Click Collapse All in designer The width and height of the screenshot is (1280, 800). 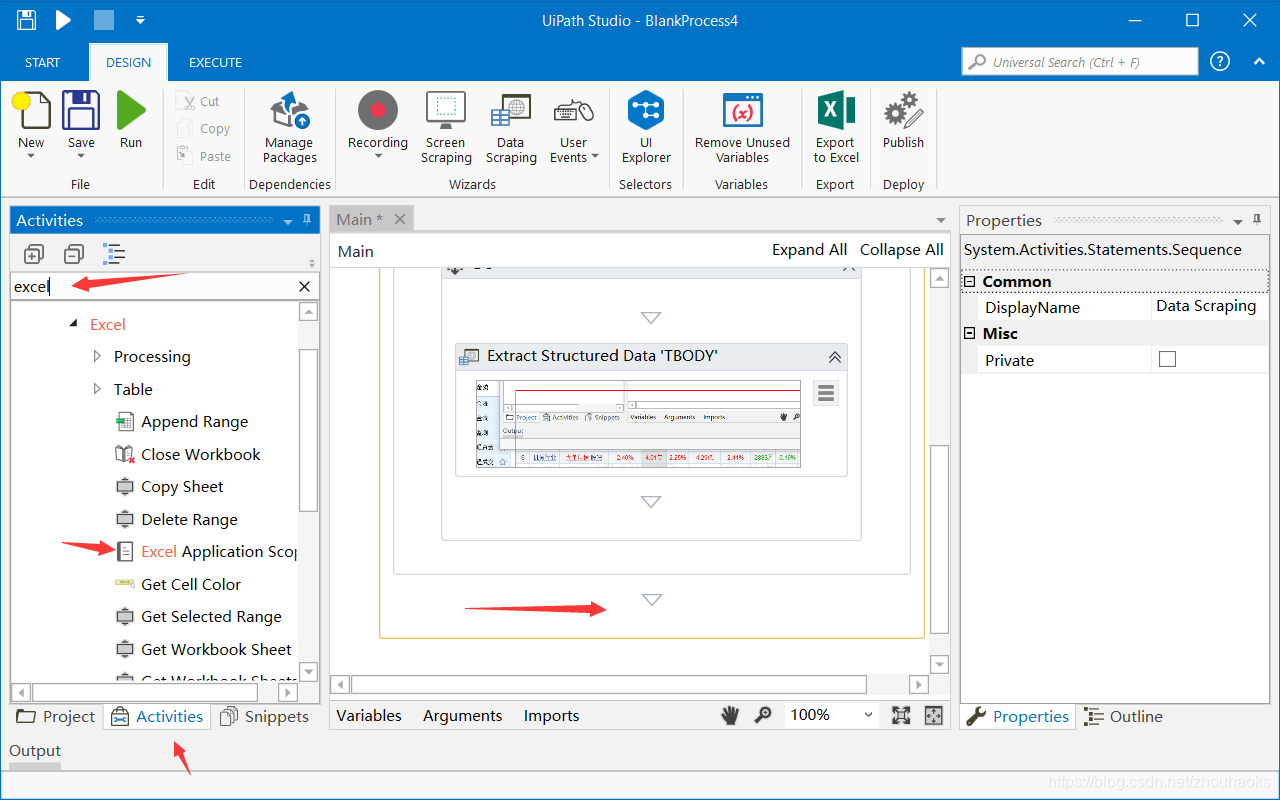901,250
